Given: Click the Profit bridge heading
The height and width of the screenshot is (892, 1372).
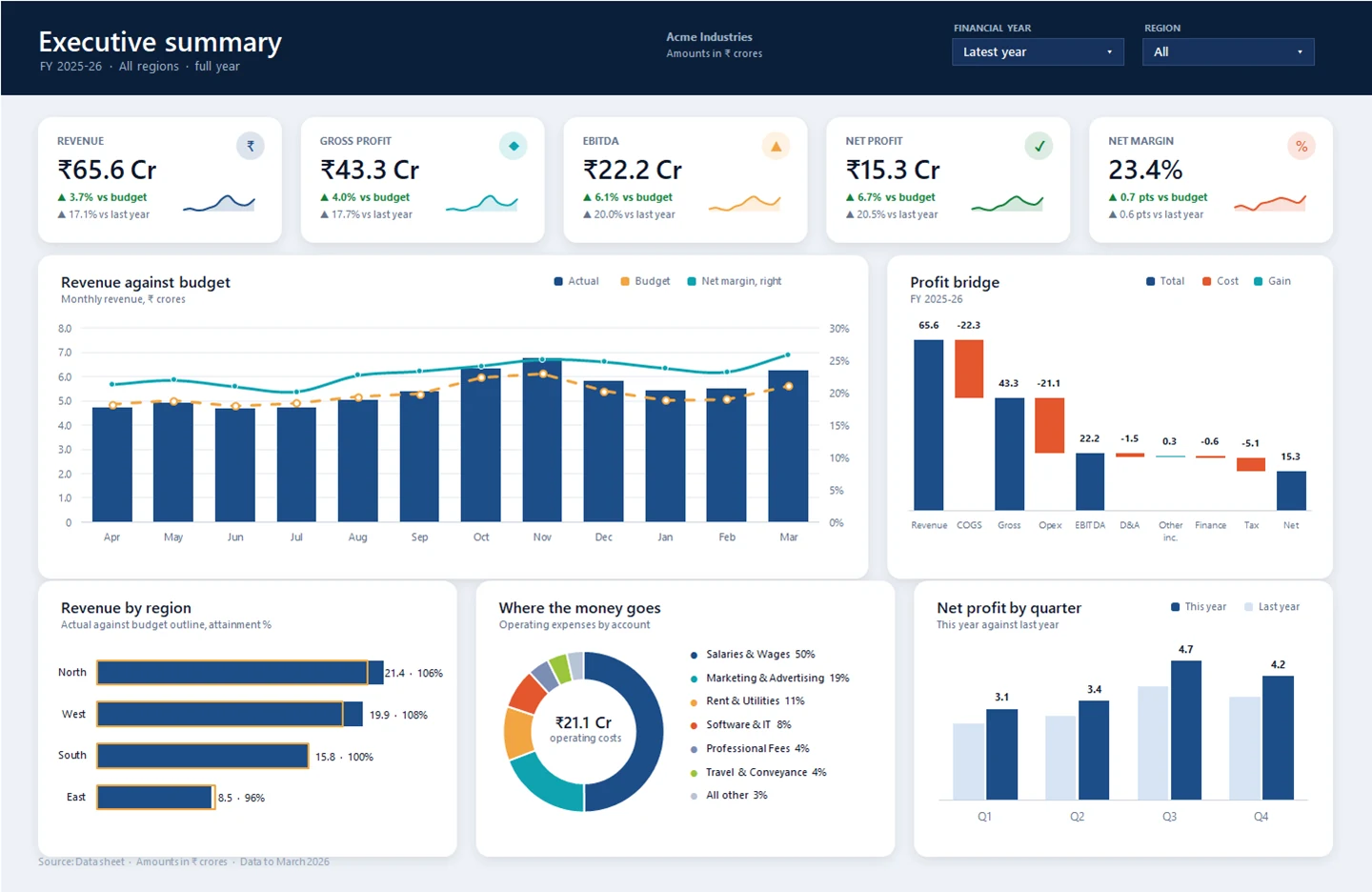Looking at the screenshot, I should click(x=955, y=282).
